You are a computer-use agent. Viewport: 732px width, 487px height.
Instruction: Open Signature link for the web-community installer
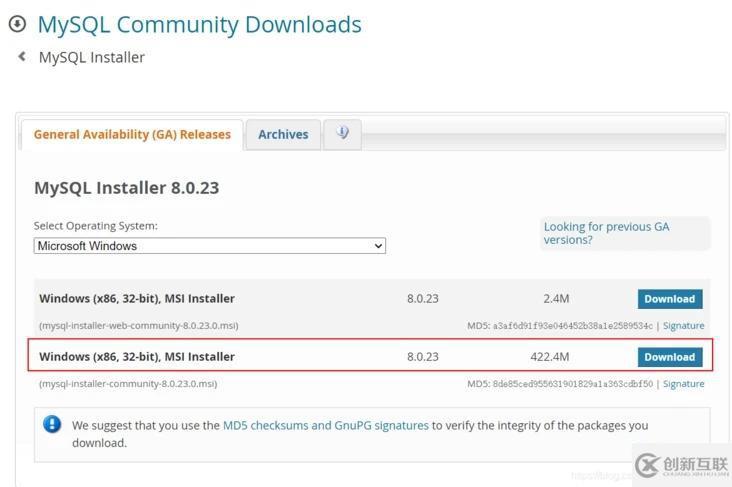pyautogui.click(x=683, y=325)
